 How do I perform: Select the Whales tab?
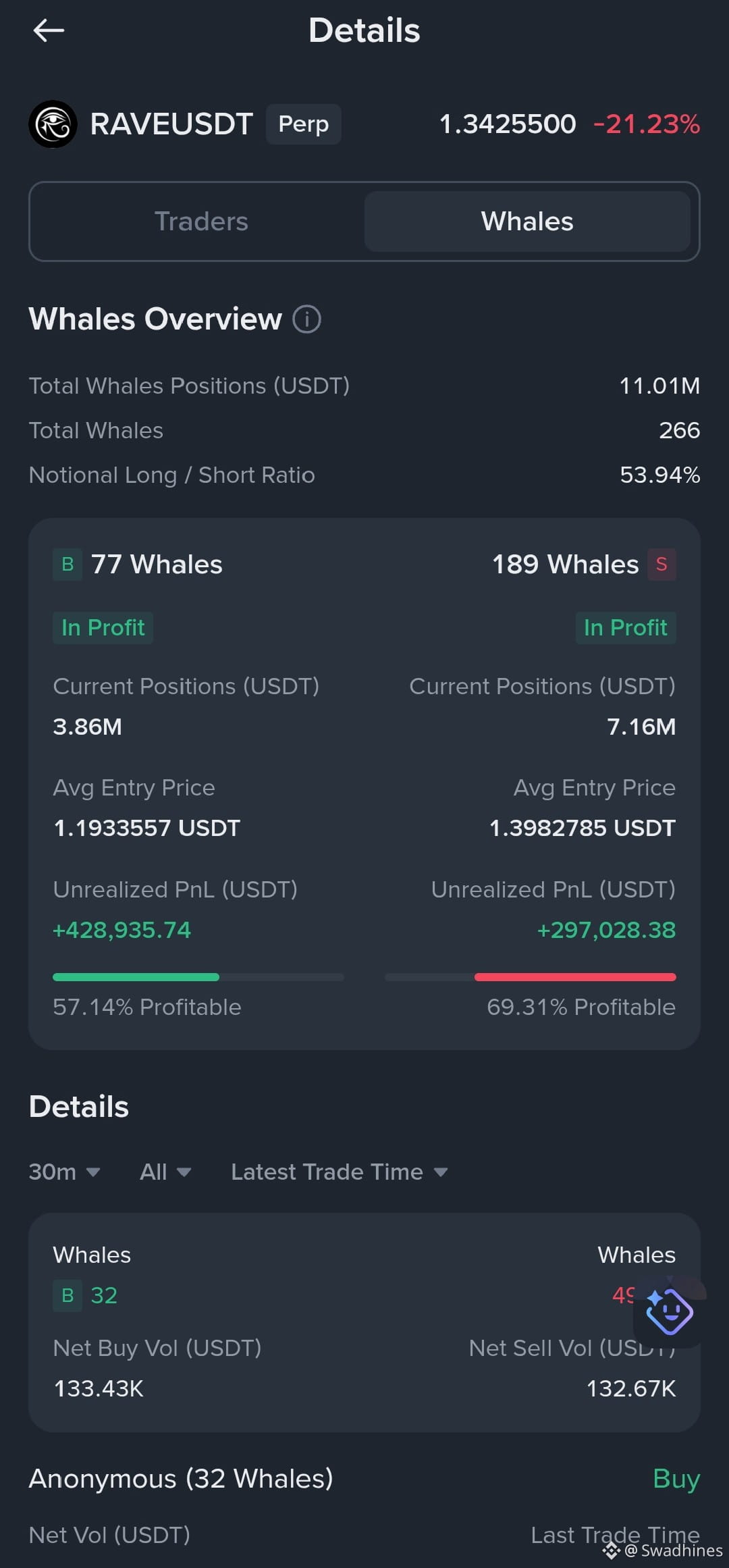point(527,221)
